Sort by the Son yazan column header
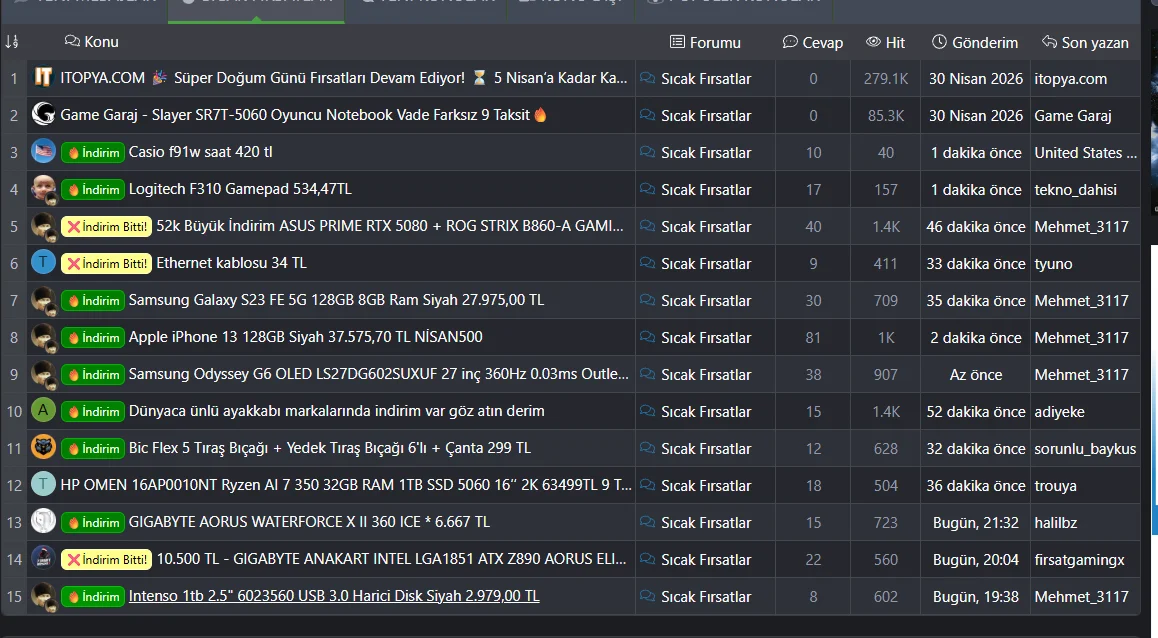The width and height of the screenshot is (1158, 638). (x=1085, y=42)
